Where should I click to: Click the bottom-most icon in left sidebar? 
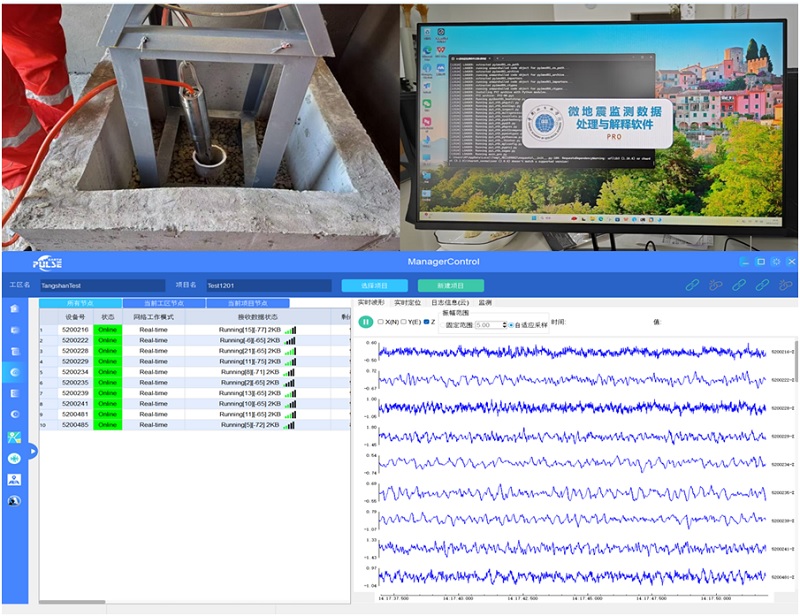pos(14,500)
